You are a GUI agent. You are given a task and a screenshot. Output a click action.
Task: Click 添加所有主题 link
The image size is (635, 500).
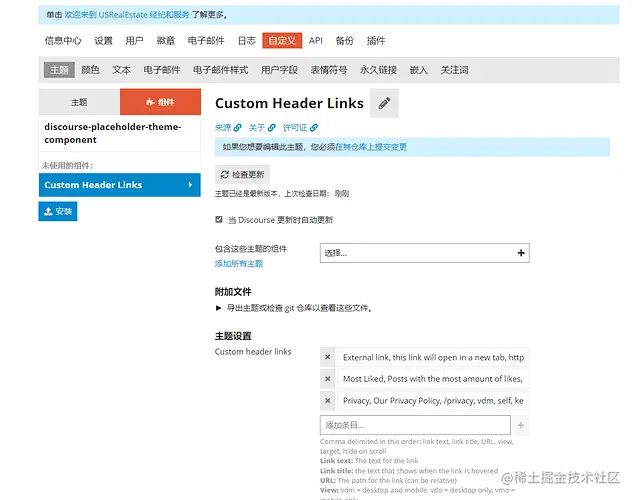pyautogui.click(x=239, y=264)
